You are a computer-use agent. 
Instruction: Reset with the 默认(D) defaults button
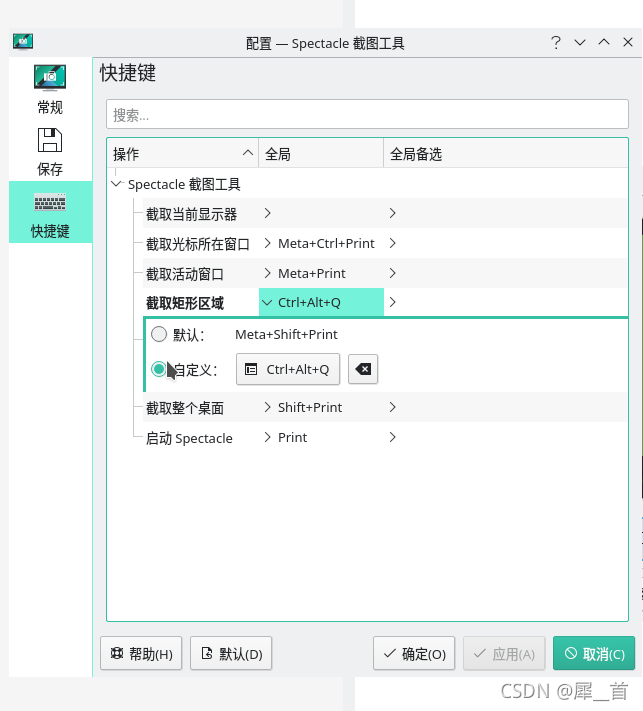coord(231,653)
